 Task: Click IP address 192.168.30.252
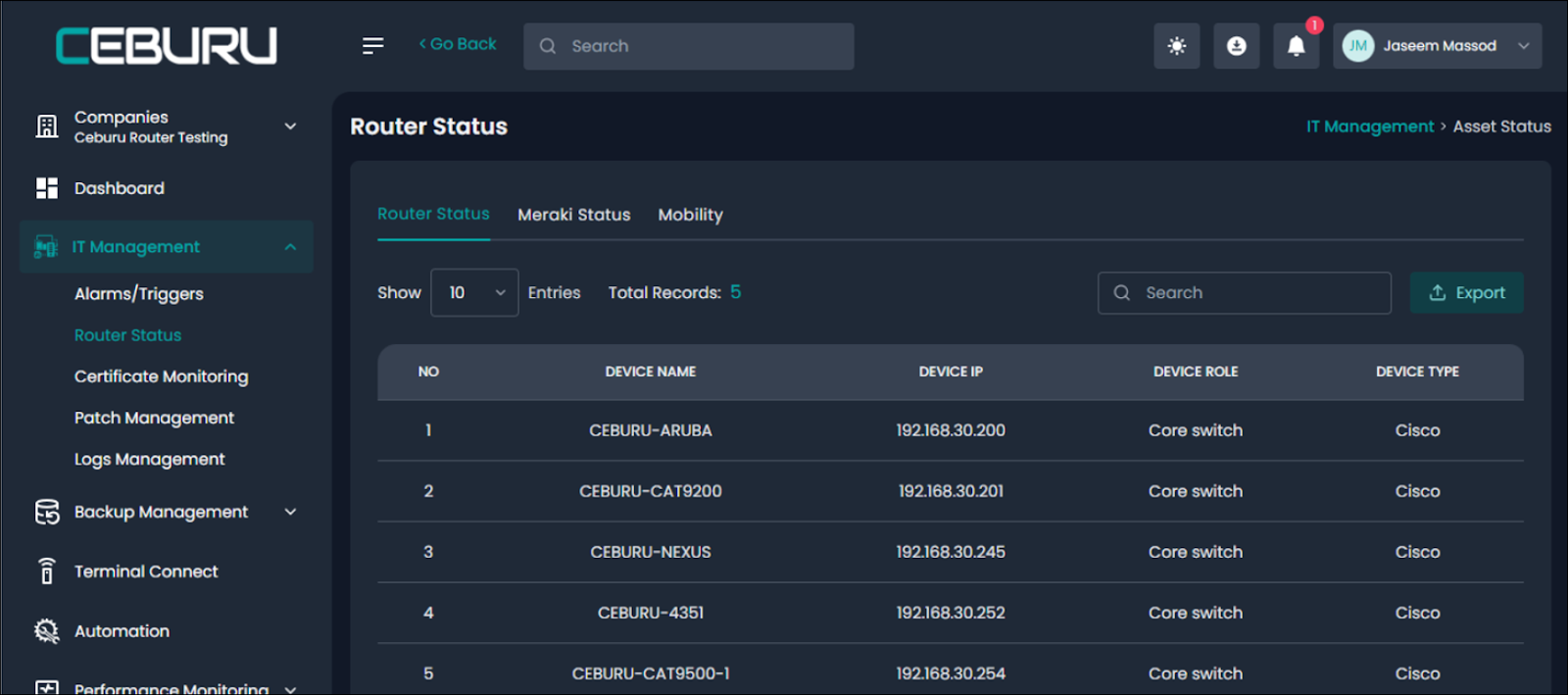pyautogui.click(x=951, y=613)
